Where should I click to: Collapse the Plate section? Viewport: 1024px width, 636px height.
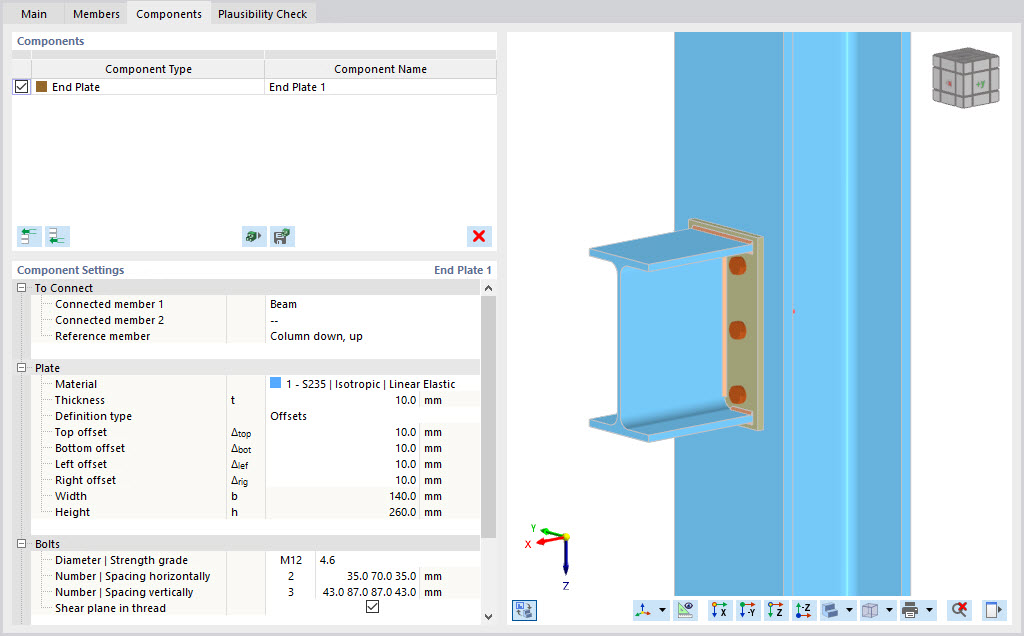pos(22,368)
